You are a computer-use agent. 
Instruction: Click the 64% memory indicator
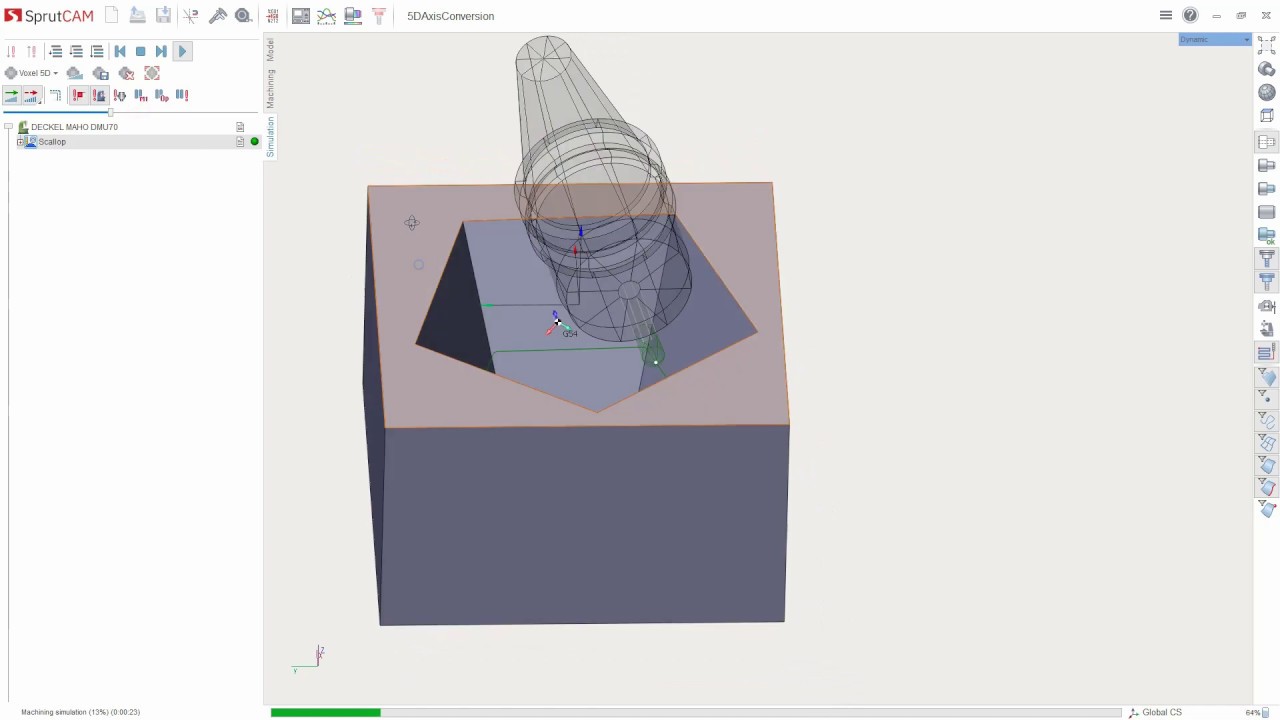click(1255, 712)
